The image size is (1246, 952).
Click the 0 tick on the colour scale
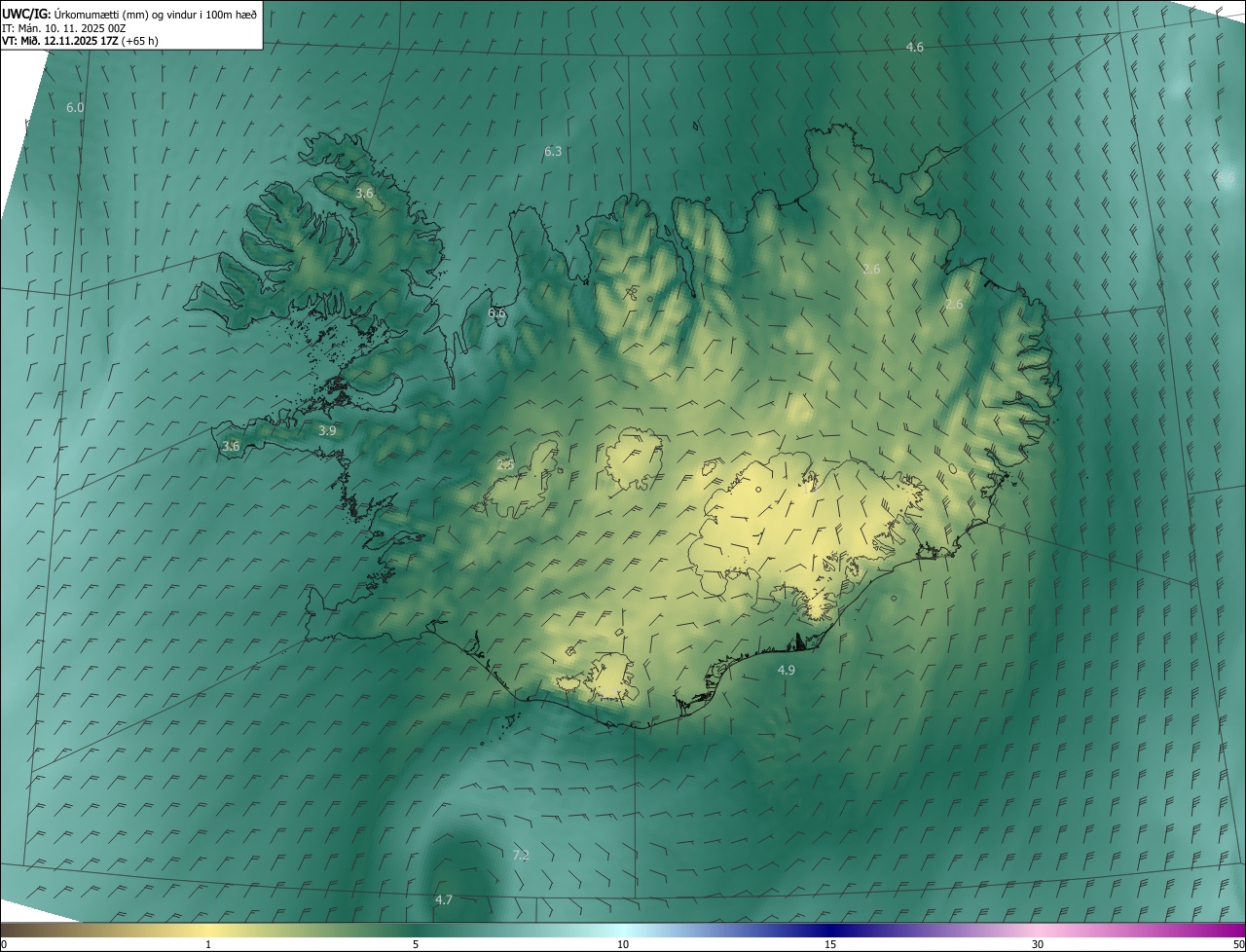coord(4,945)
